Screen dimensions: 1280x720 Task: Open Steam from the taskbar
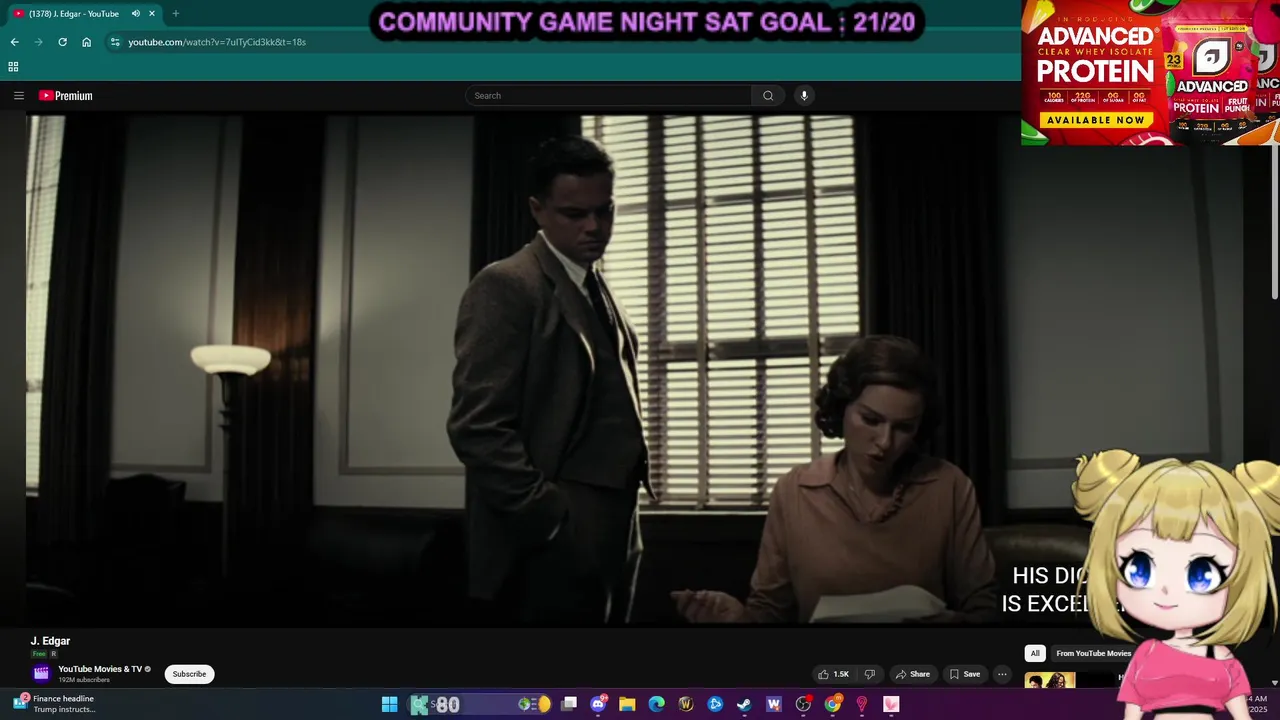coord(744,704)
